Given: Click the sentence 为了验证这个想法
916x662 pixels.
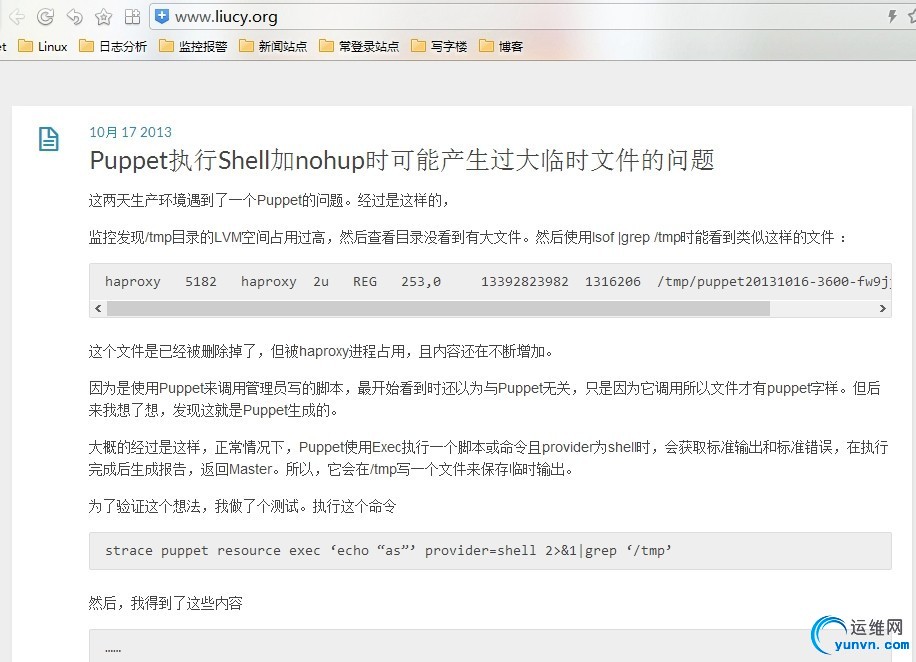Looking at the screenshot, I should pos(242,506).
